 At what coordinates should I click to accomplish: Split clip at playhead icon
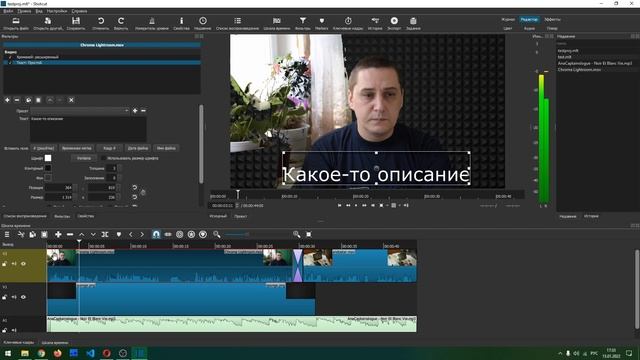tap(105, 234)
